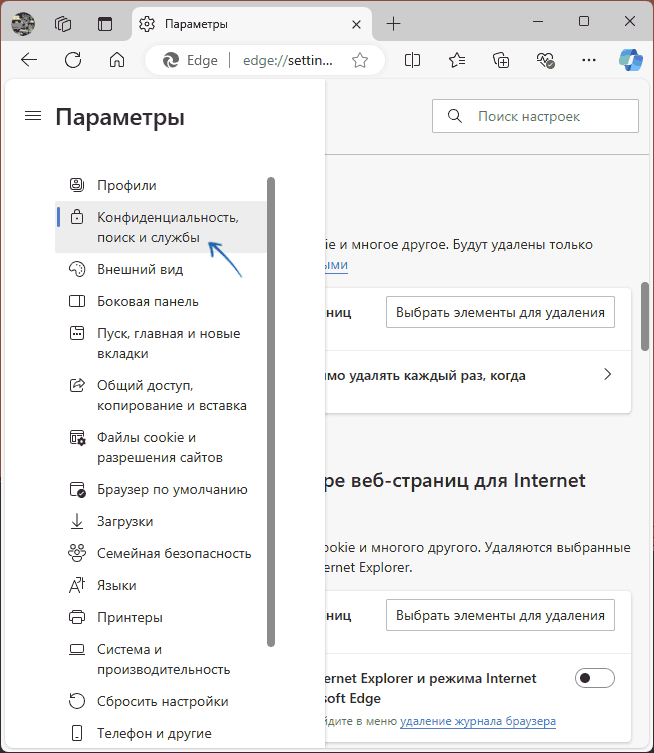
Task: Toggle split screen icon
Action: pos(412,60)
